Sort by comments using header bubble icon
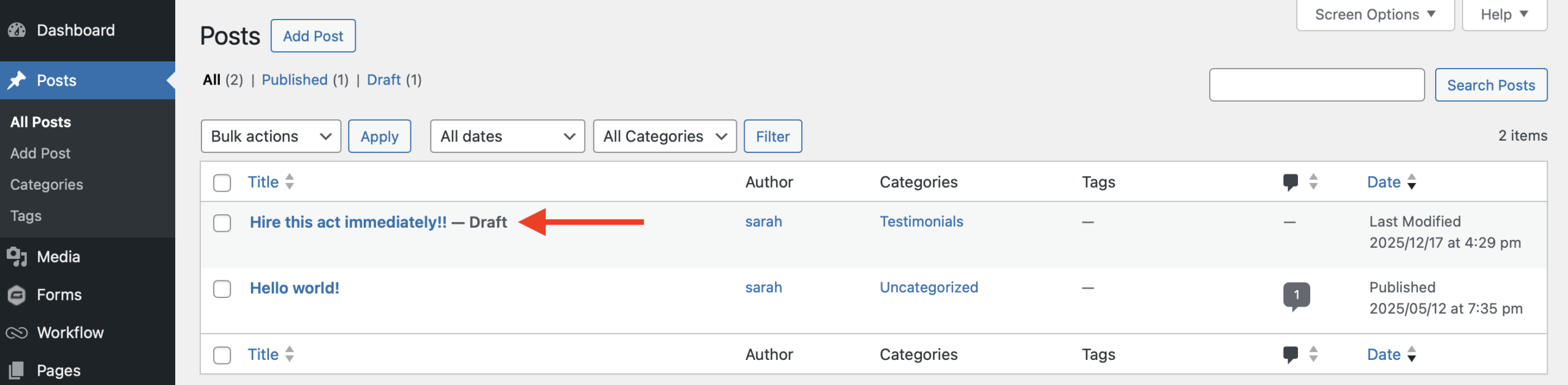Image resolution: width=1568 pixels, height=385 pixels. tap(1290, 182)
